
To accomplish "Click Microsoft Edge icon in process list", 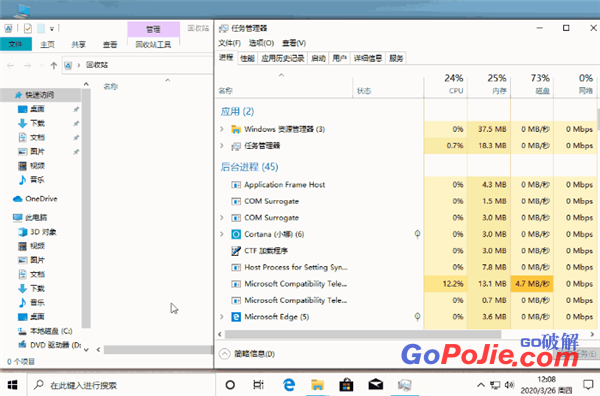I will pyautogui.click(x=236, y=316).
